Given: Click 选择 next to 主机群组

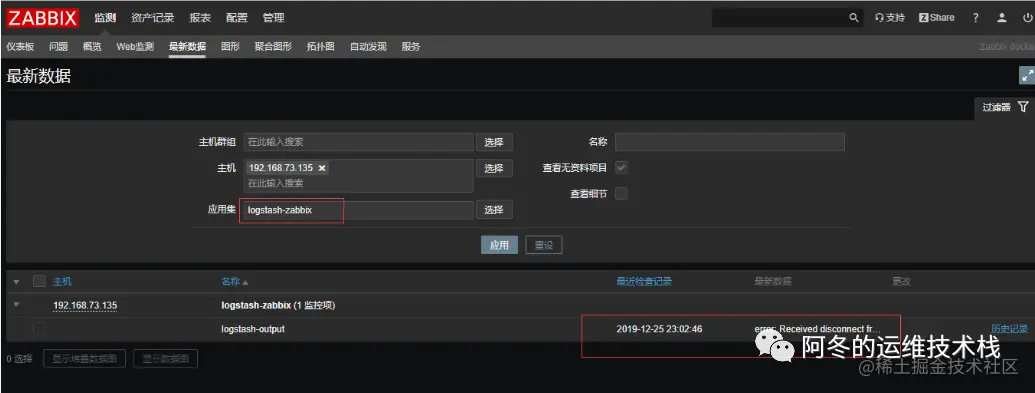Looking at the screenshot, I should (494, 142).
